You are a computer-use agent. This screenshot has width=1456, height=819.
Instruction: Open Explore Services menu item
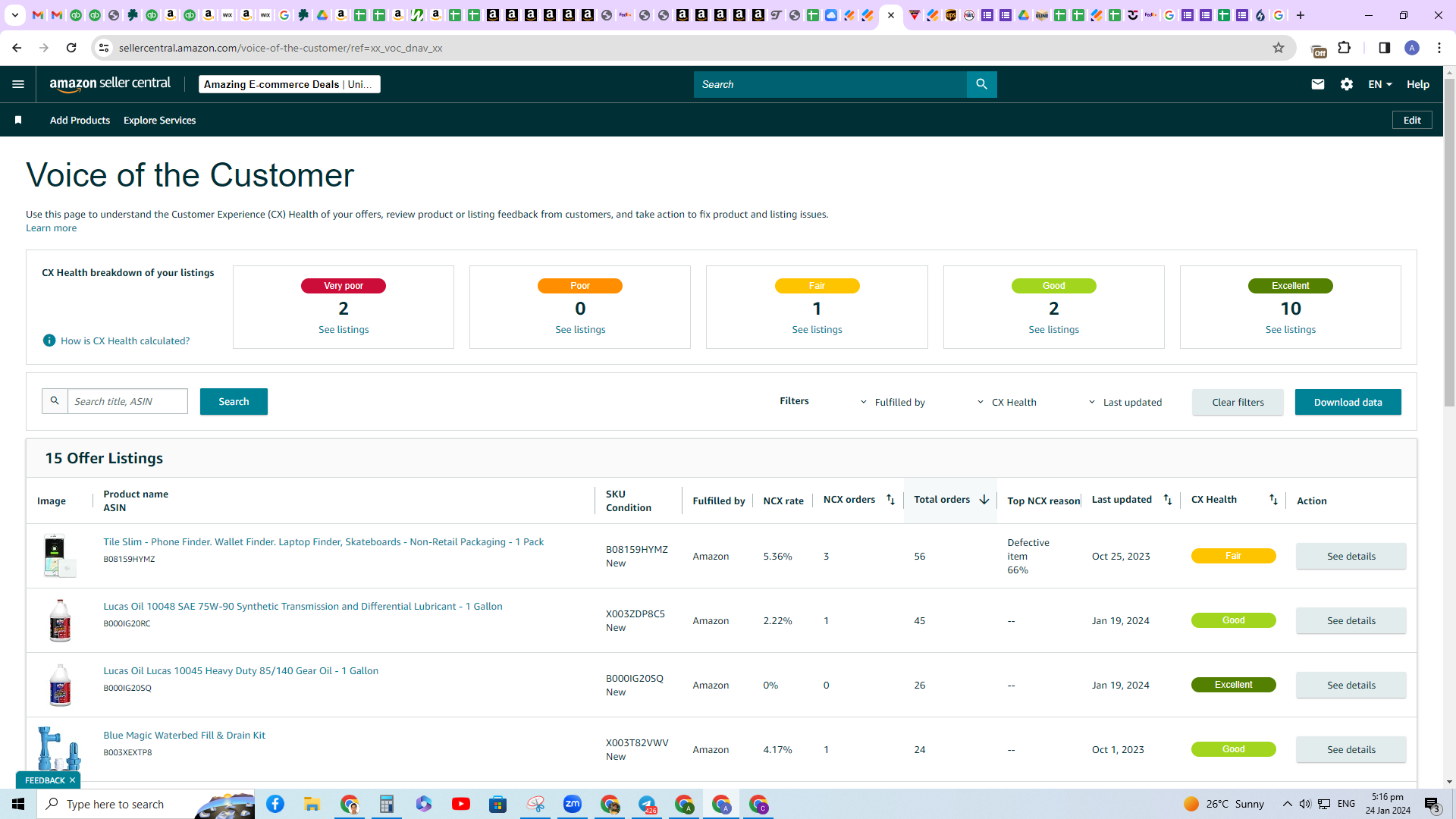click(x=159, y=120)
